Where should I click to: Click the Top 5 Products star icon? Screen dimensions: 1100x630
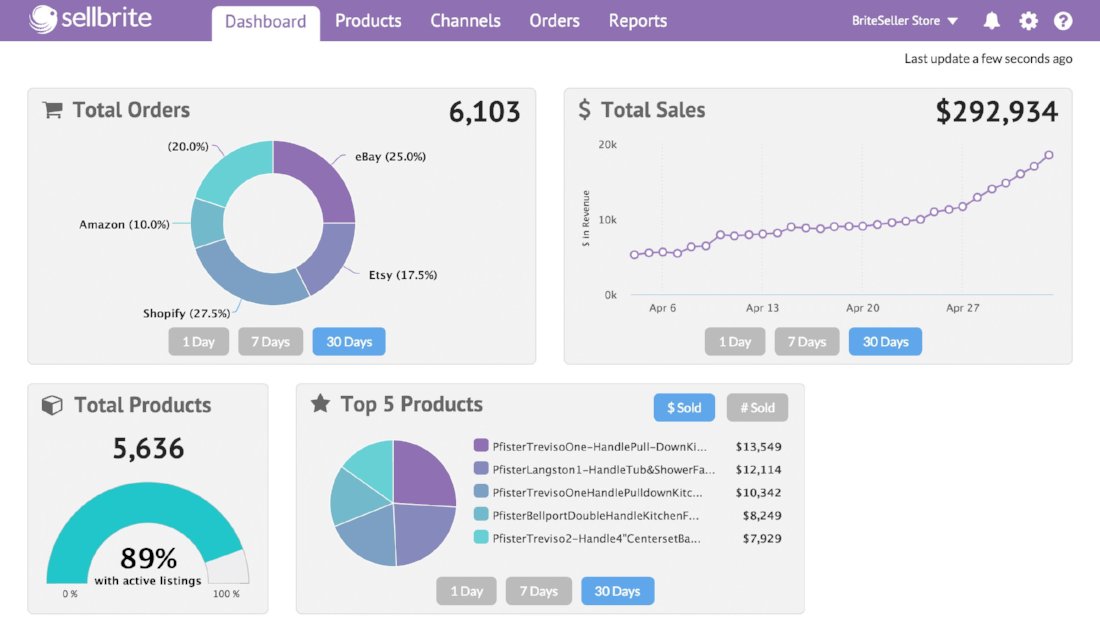point(320,404)
